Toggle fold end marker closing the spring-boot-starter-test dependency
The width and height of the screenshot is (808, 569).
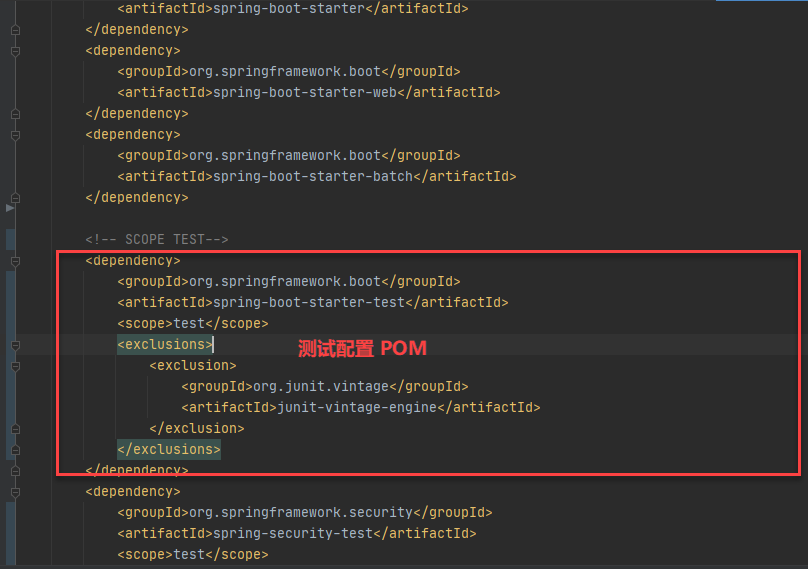pos(15,471)
